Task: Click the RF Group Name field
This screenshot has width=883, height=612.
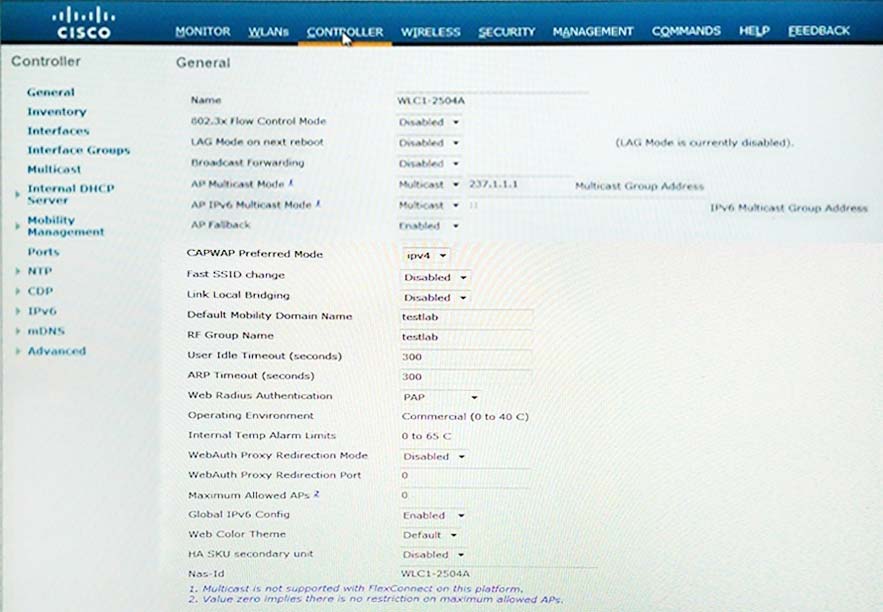Action: coord(466,337)
